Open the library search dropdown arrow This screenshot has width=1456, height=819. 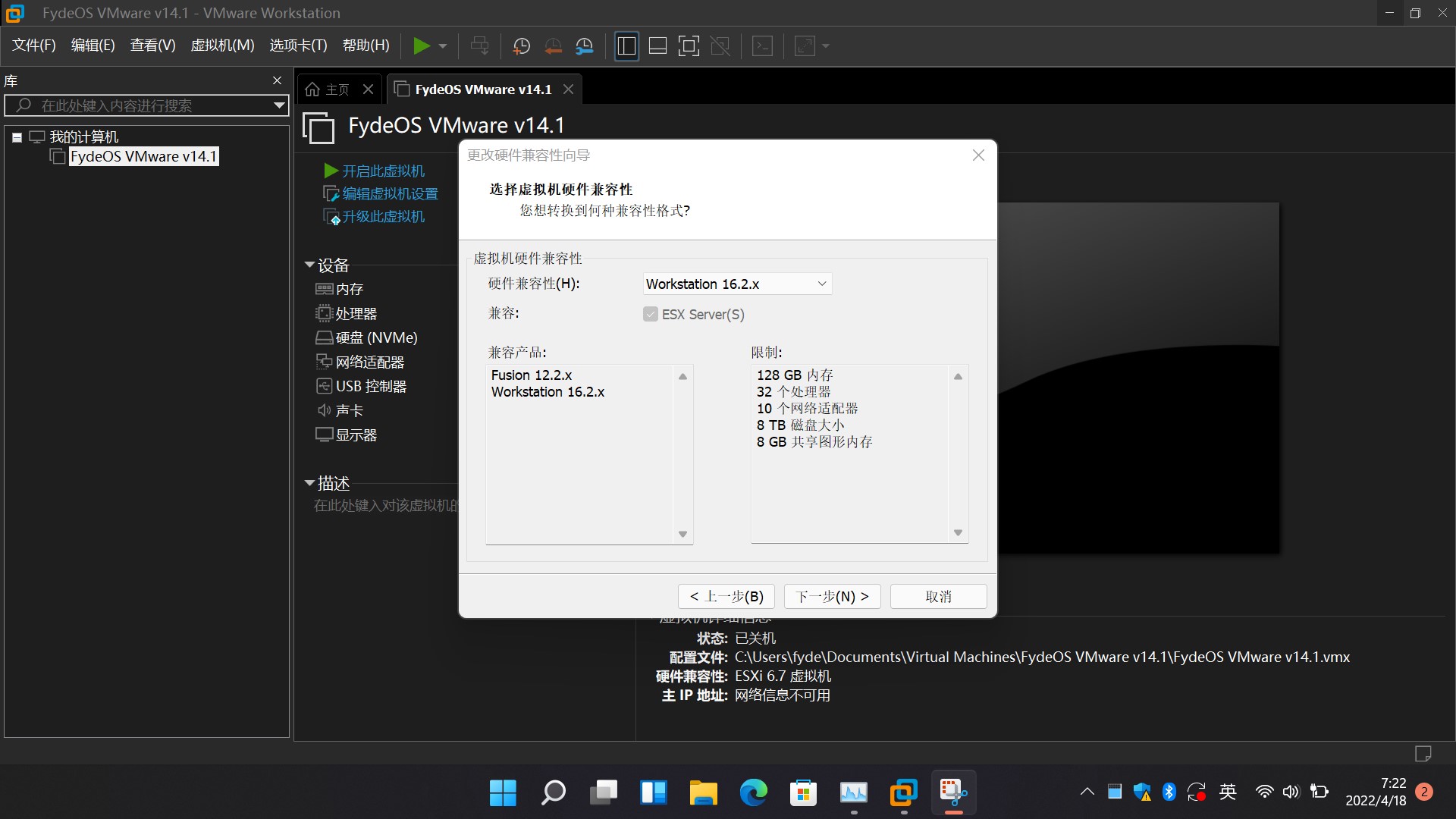(279, 105)
